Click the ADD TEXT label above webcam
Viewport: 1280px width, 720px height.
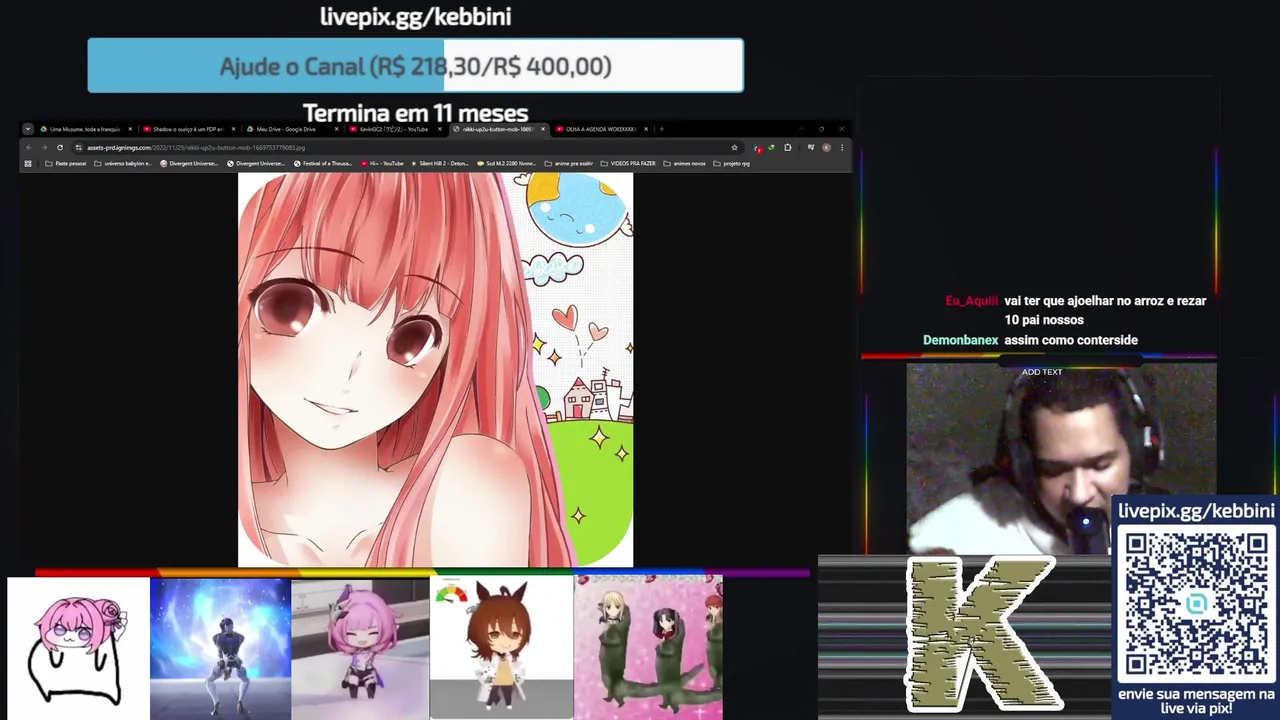click(1042, 372)
